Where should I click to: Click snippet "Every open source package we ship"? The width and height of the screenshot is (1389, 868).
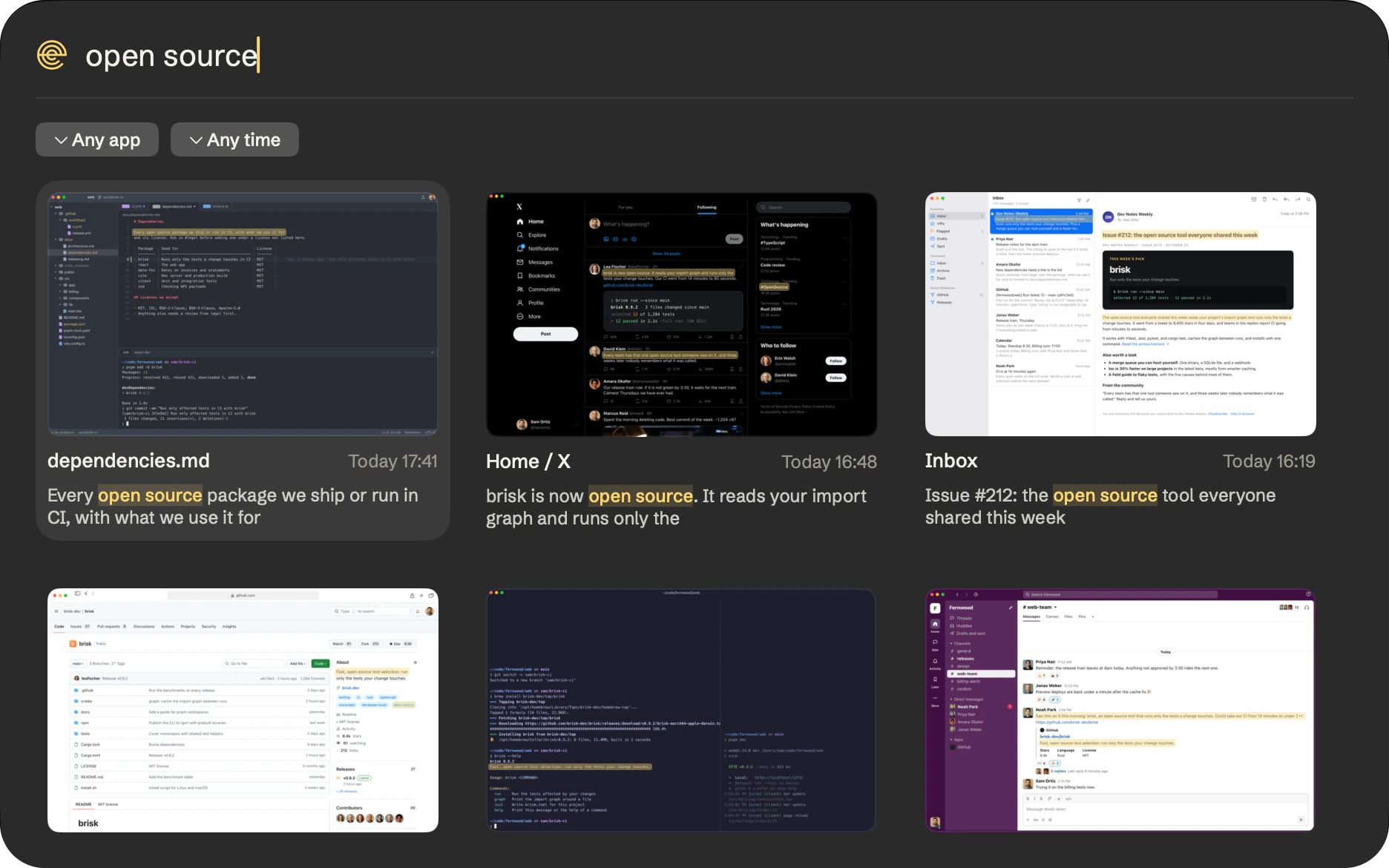pyautogui.click(x=233, y=506)
